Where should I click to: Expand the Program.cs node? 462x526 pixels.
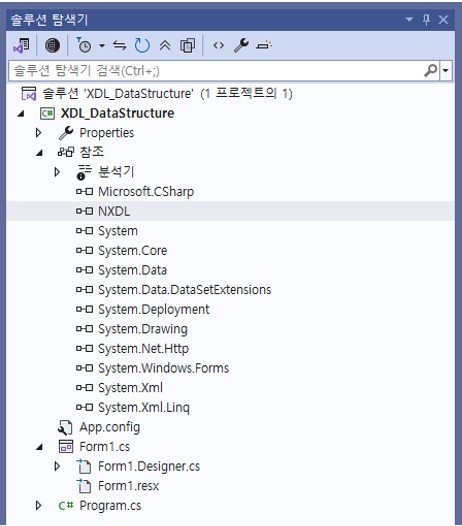pyautogui.click(x=38, y=506)
